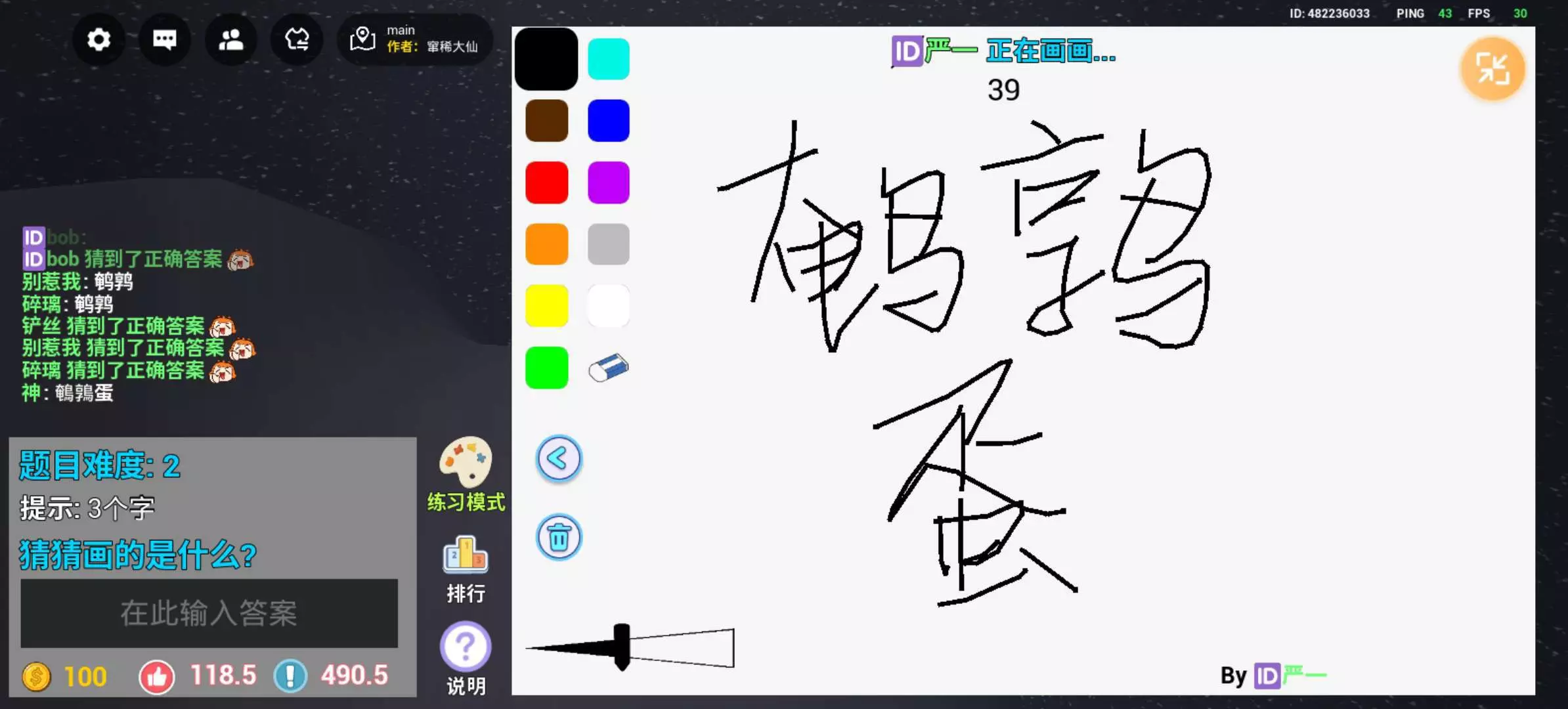This screenshot has width=1568, height=709.
Task: Select the purple color swatch
Action: 608,183
